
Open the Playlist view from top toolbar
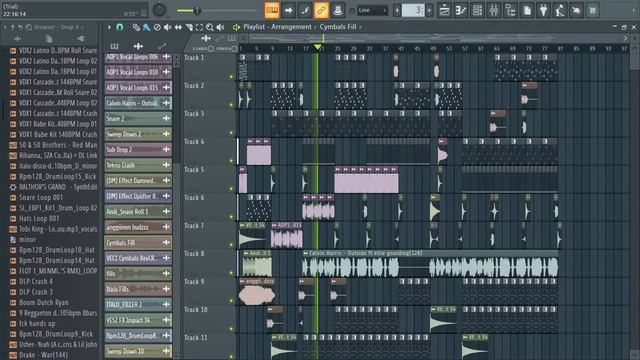pos(444,11)
